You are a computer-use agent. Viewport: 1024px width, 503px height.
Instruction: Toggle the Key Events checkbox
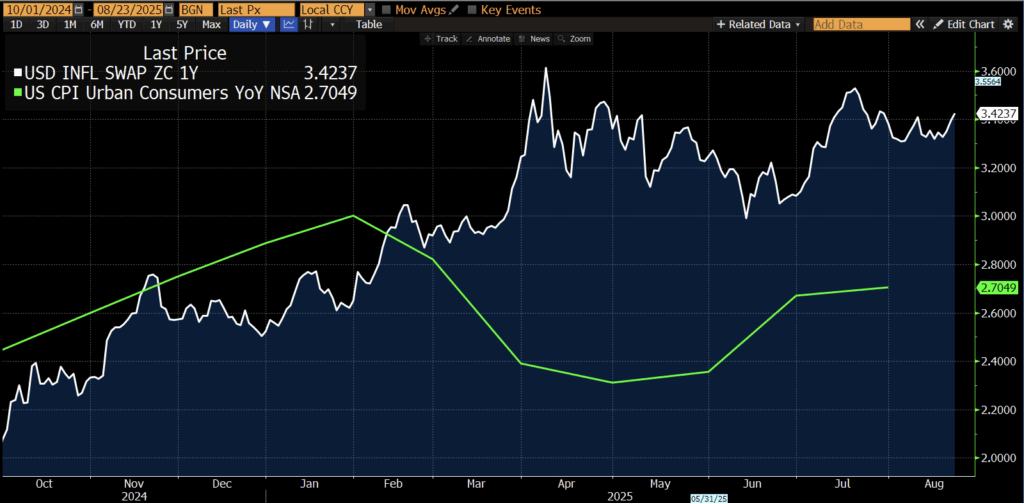point(473,10)
